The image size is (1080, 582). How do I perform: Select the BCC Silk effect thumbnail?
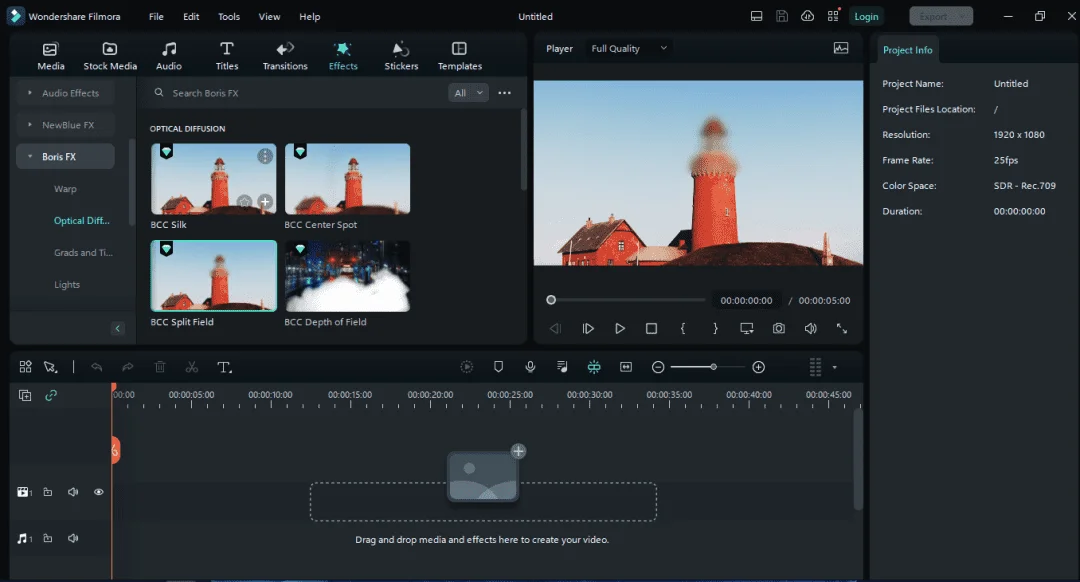coord(214,179)
